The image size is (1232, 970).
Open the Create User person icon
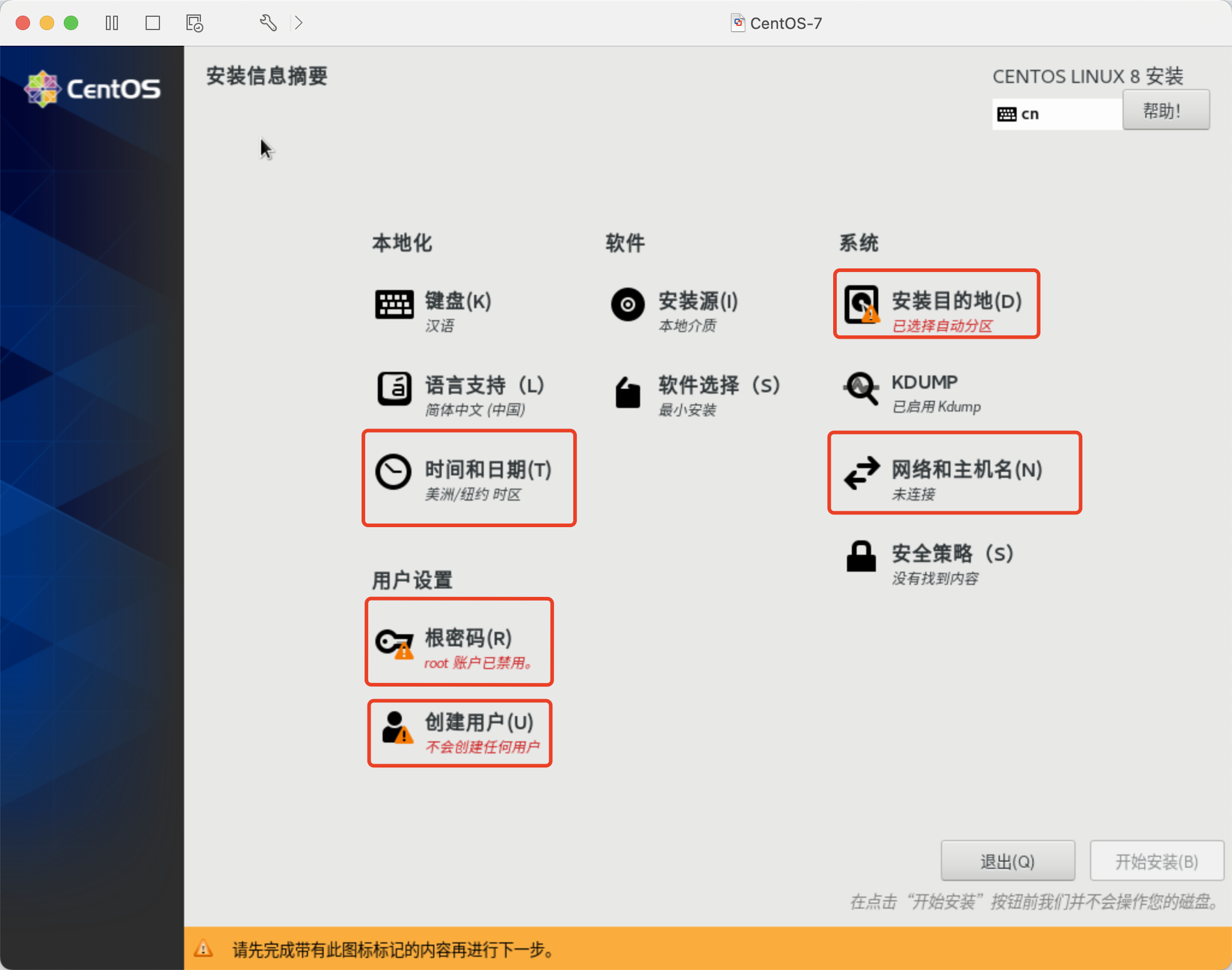click(397, 728)
